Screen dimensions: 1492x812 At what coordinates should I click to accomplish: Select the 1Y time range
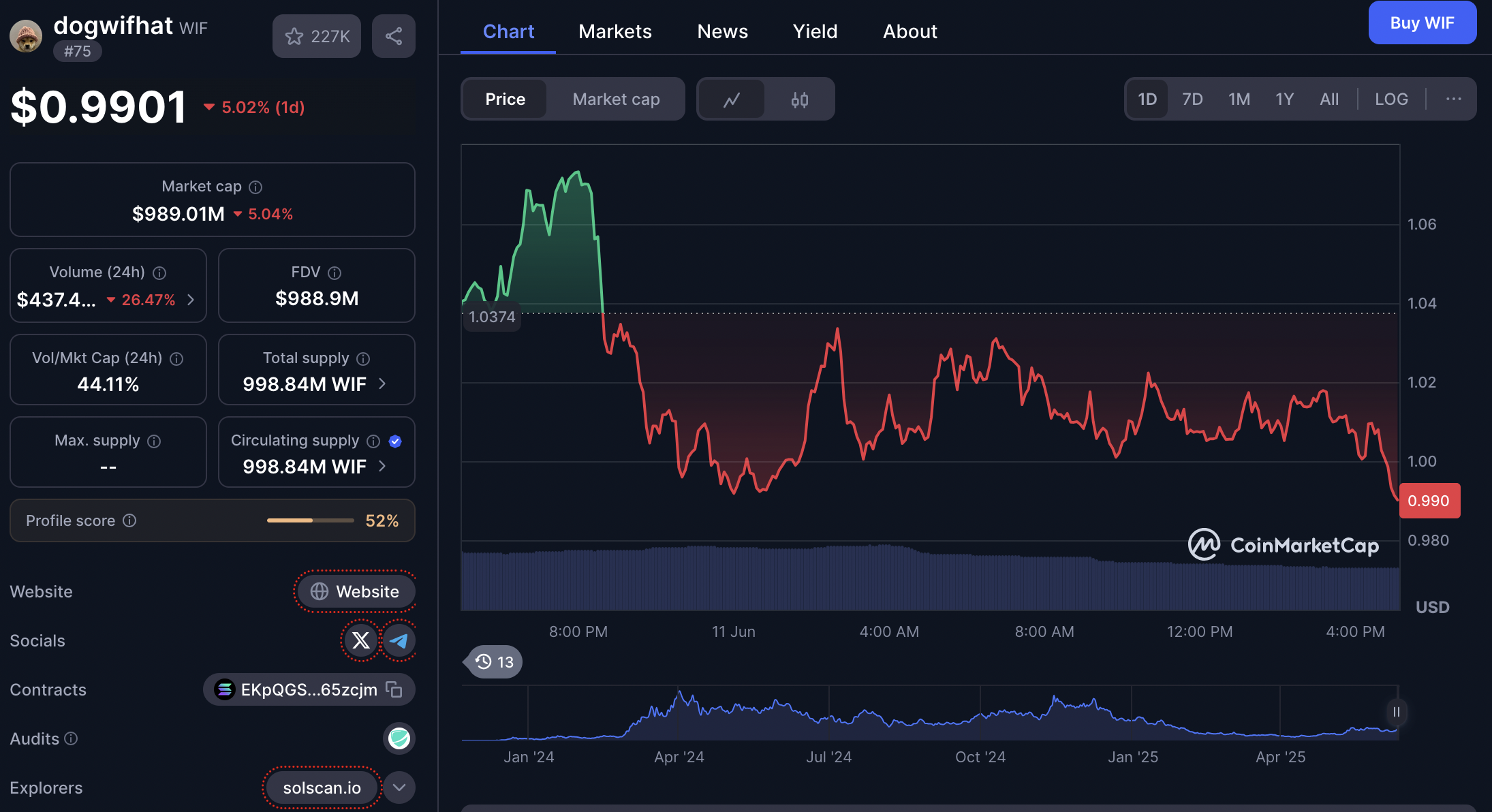(1284, 99)
